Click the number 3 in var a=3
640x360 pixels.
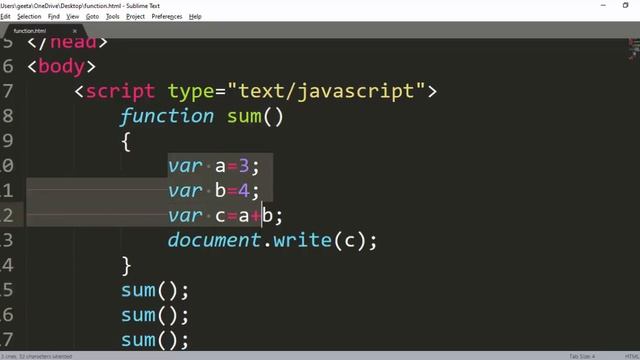click(244, 166)
